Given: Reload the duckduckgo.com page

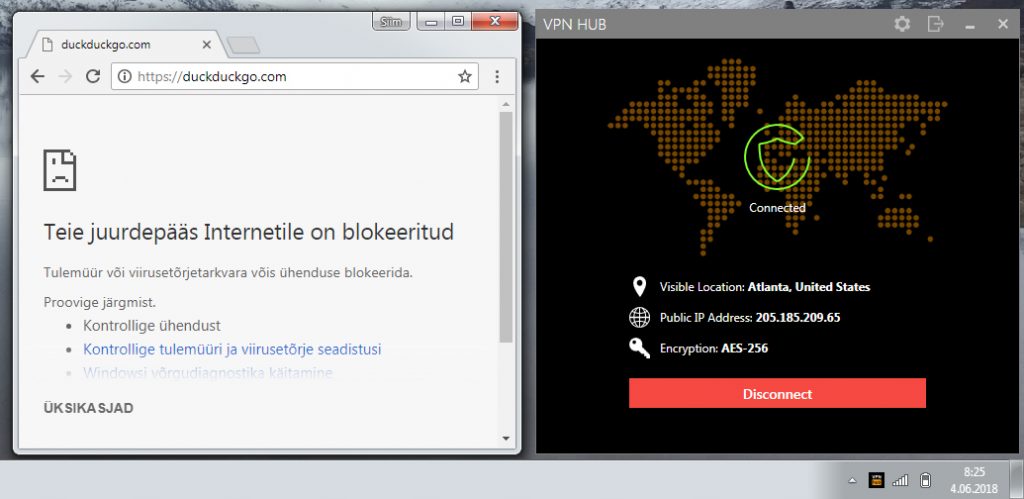Looking at the screenshot, I should (93, 77).
